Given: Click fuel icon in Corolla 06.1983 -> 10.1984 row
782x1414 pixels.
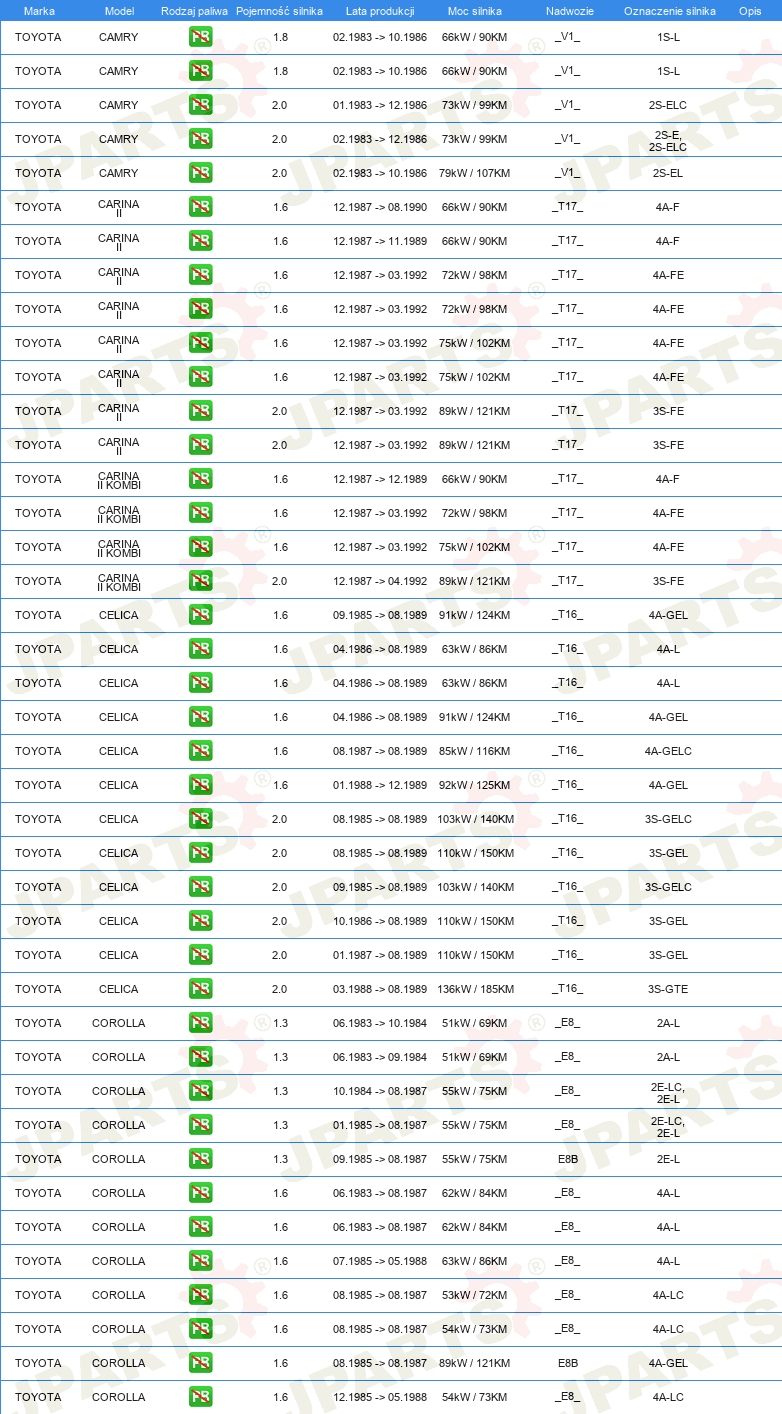Looking at the screenshot, I should point(201,1023).
